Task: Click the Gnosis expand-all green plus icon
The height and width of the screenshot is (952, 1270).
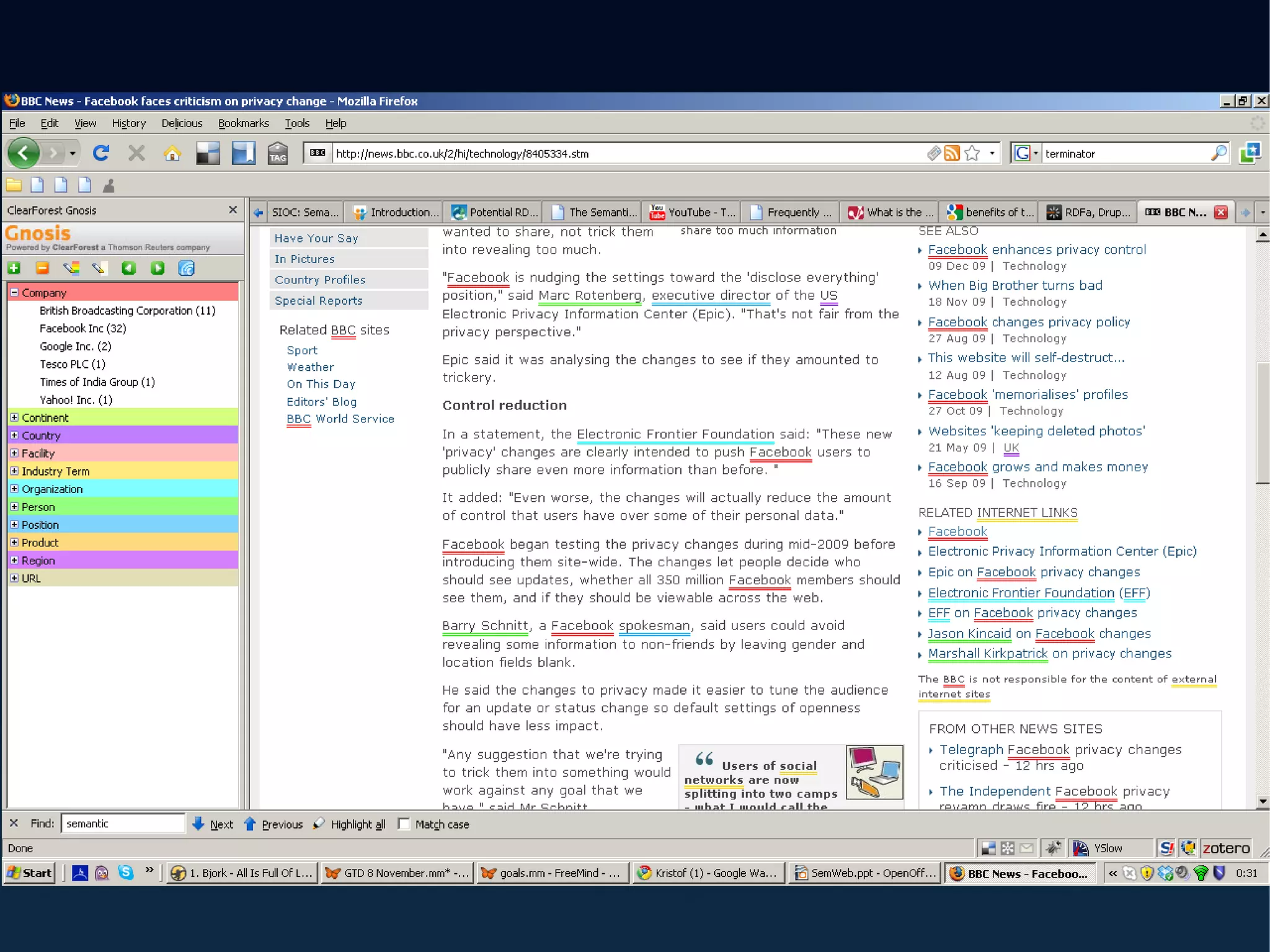Action: (x=14, y=268)
